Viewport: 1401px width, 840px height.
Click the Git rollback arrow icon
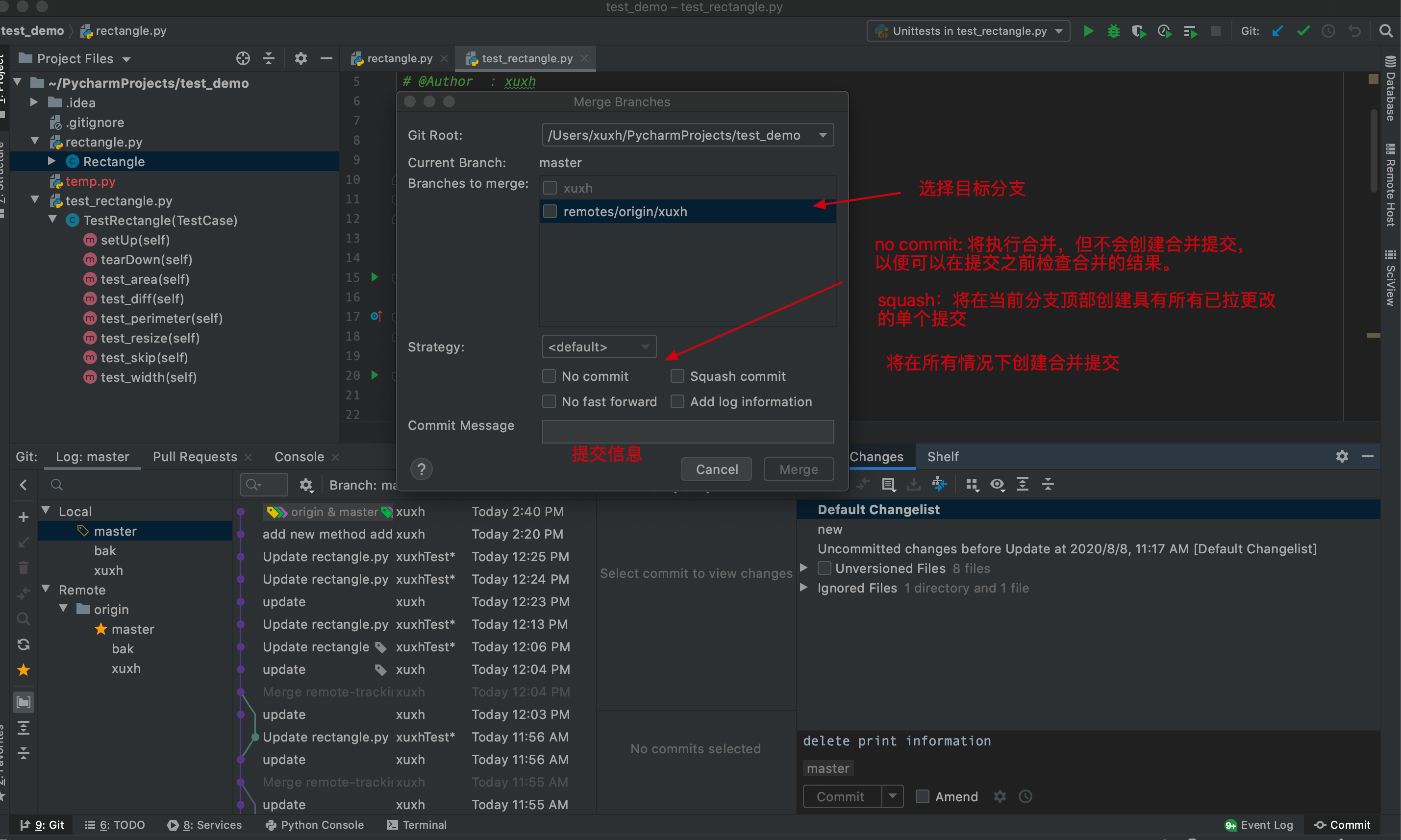pyautogui.click(x=1354, y=31)
